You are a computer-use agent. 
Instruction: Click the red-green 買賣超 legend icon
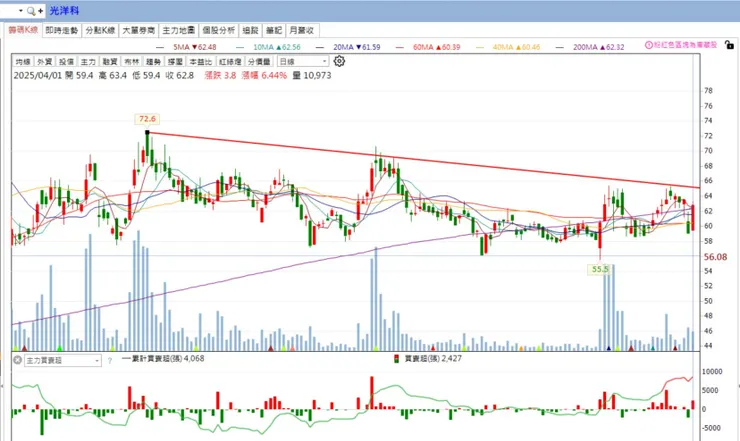click(397, 359)
